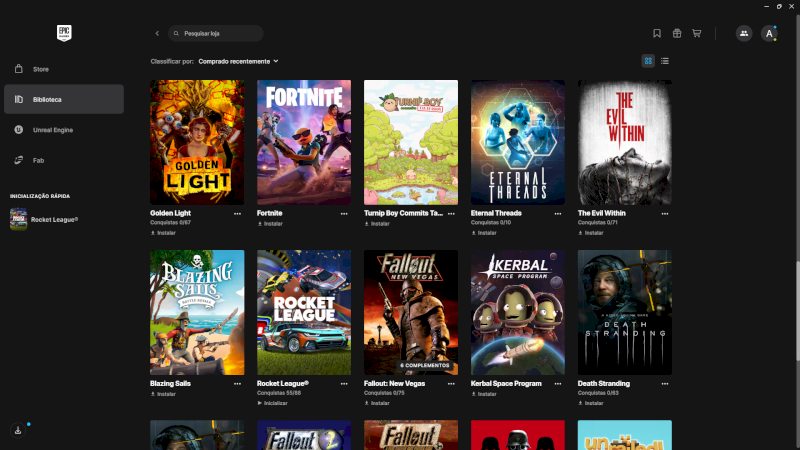Click the 6 Complementos badge
800x450 pixels.
[x=424, y=365]
